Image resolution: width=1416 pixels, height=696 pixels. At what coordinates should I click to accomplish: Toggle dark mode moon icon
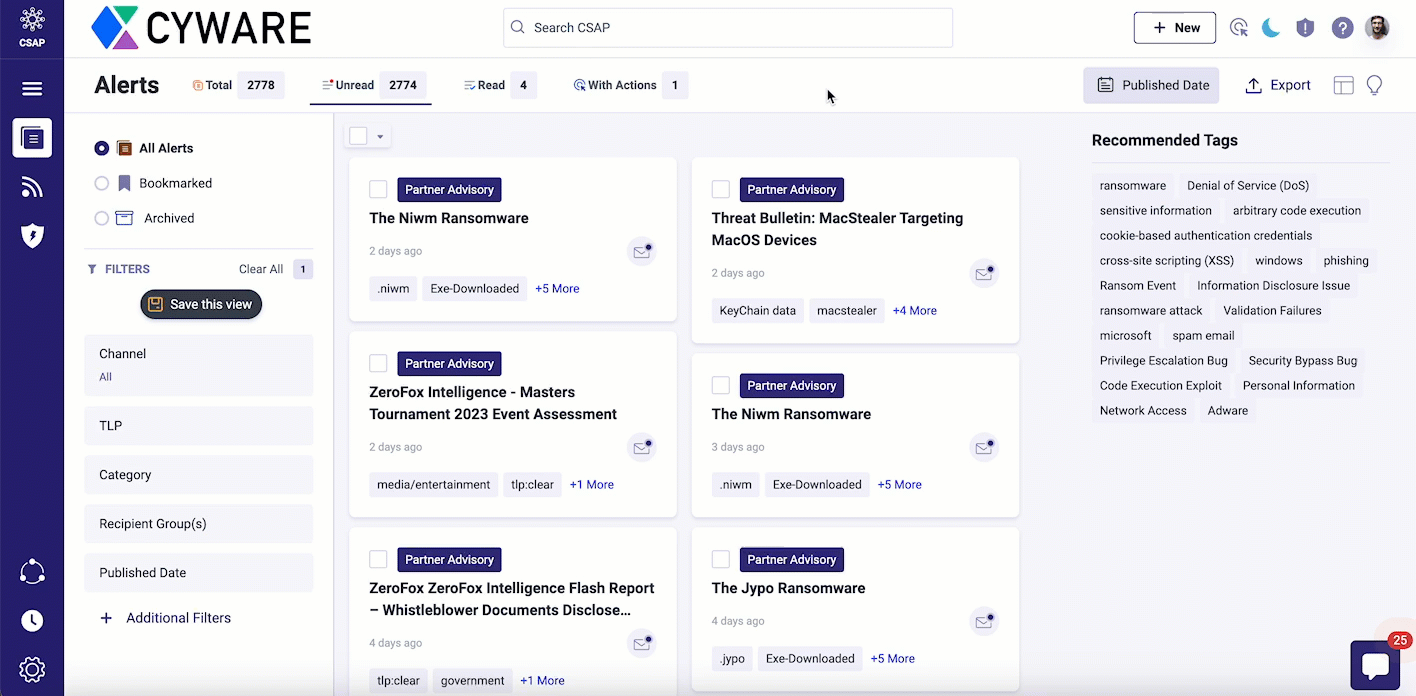click(1271, 28)
